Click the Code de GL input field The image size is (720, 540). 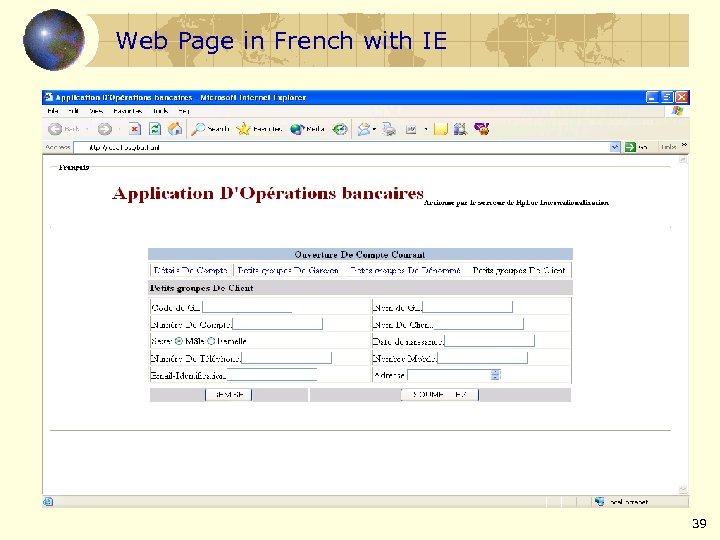click(x=247, y=307)
